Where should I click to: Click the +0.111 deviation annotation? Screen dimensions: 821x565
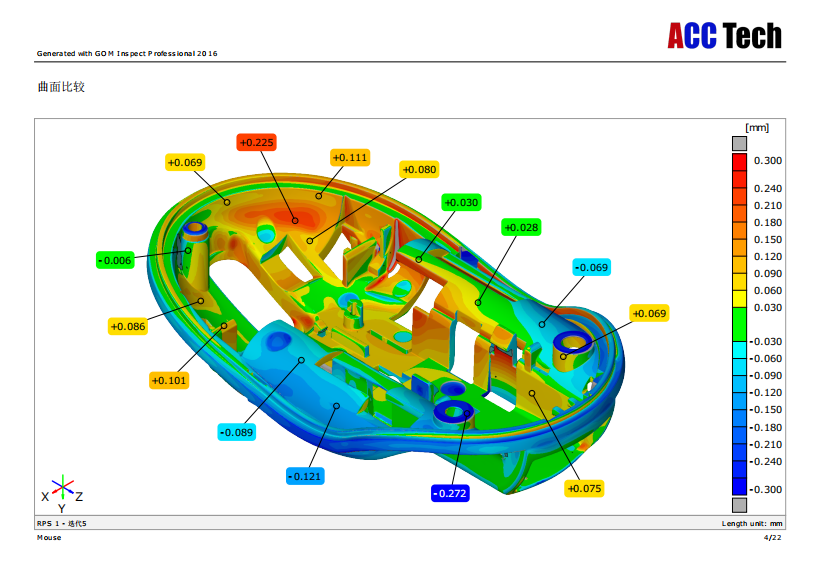(349, 157)
